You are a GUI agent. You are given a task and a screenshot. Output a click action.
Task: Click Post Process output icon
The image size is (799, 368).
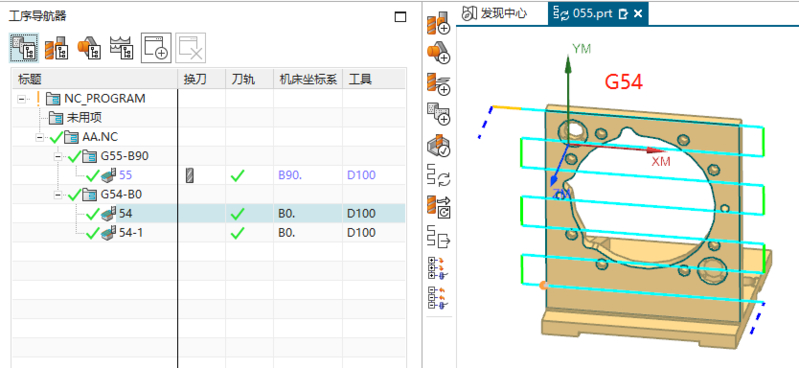click(x=439, y=238)
